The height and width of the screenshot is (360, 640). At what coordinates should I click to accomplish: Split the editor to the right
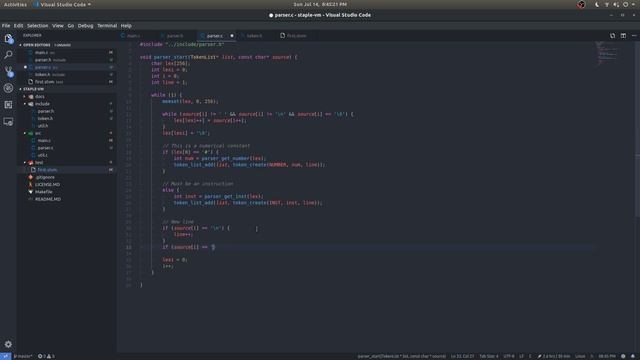tap(623, 36)
